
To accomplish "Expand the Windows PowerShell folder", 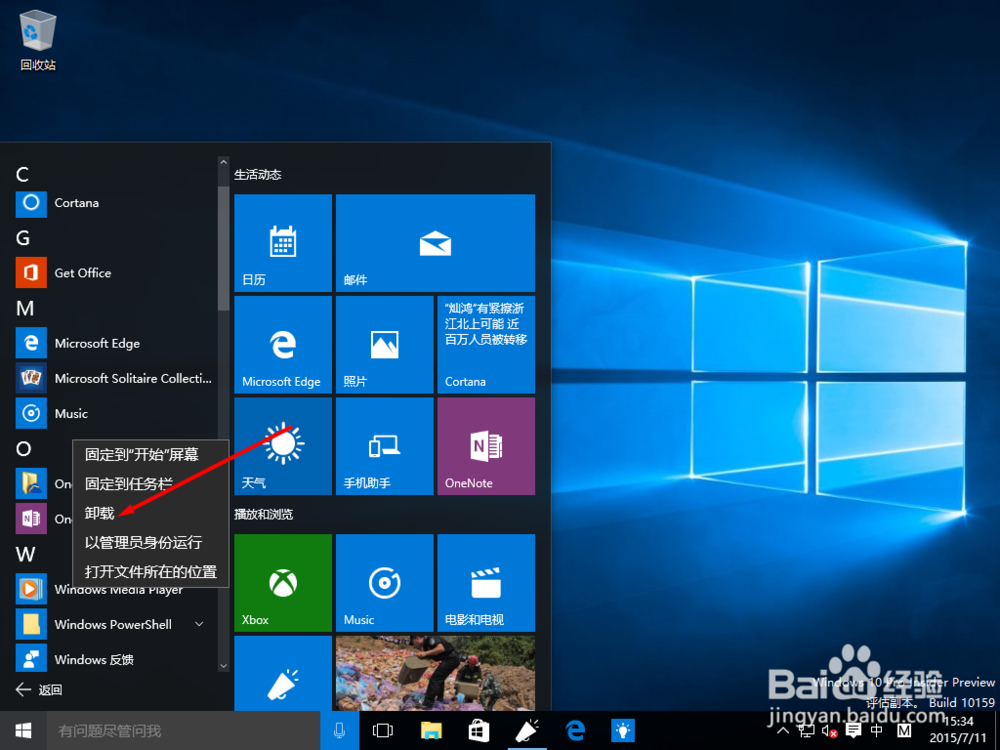I will [x=199, y=624].
